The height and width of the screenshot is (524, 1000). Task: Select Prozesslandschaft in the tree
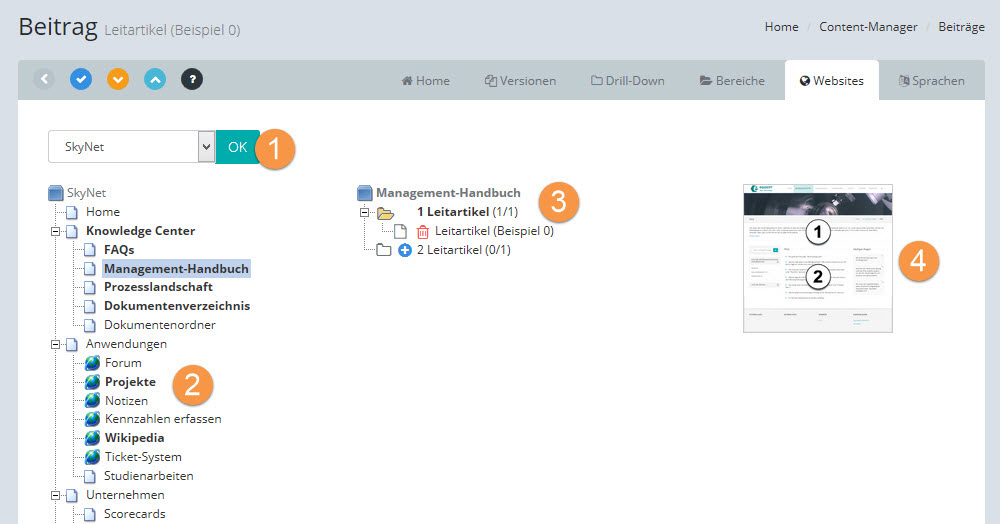click(158, 287)
